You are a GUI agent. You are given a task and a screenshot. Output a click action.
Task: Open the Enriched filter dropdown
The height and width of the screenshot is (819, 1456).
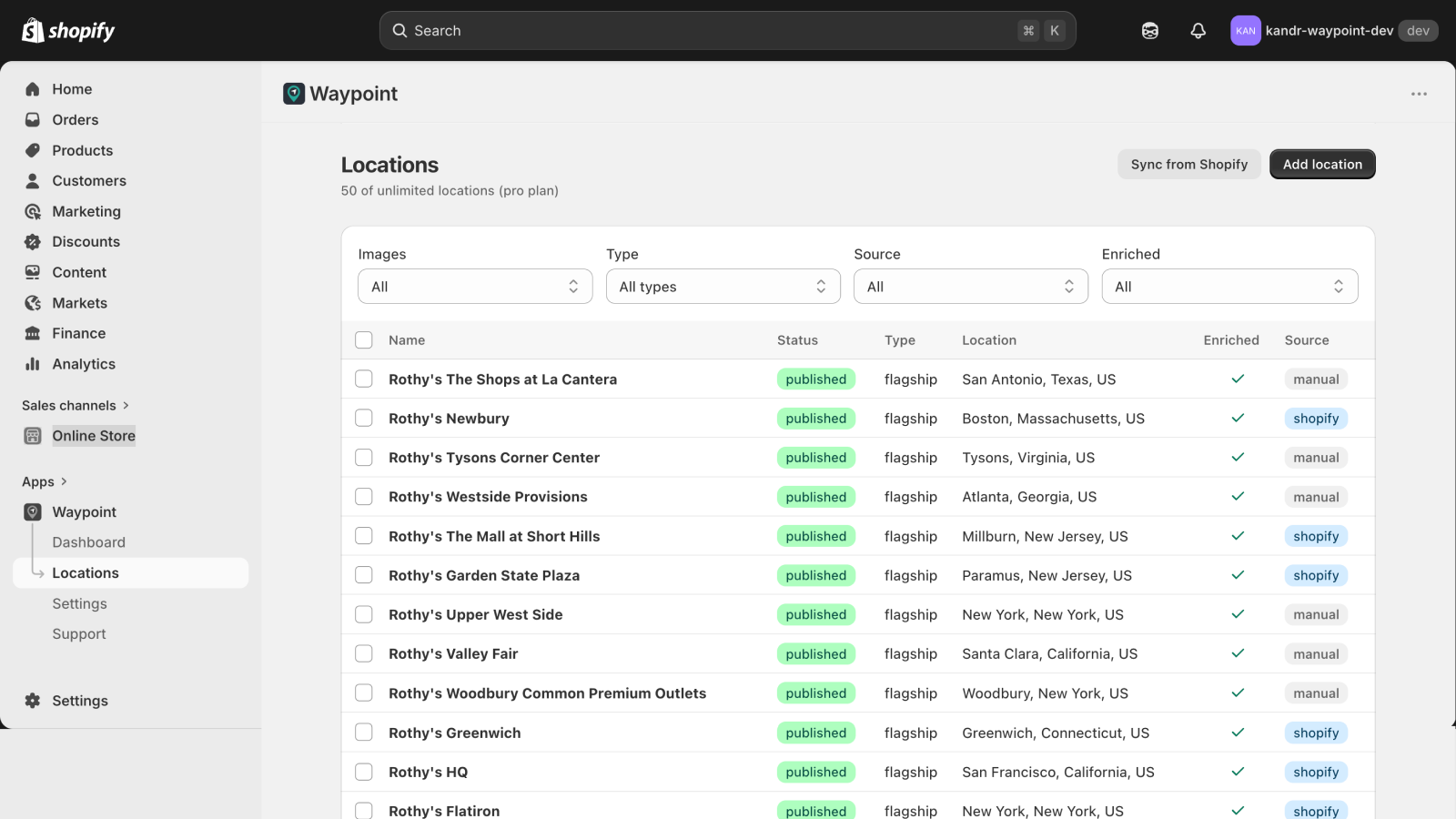click(x=1229, y=287)
